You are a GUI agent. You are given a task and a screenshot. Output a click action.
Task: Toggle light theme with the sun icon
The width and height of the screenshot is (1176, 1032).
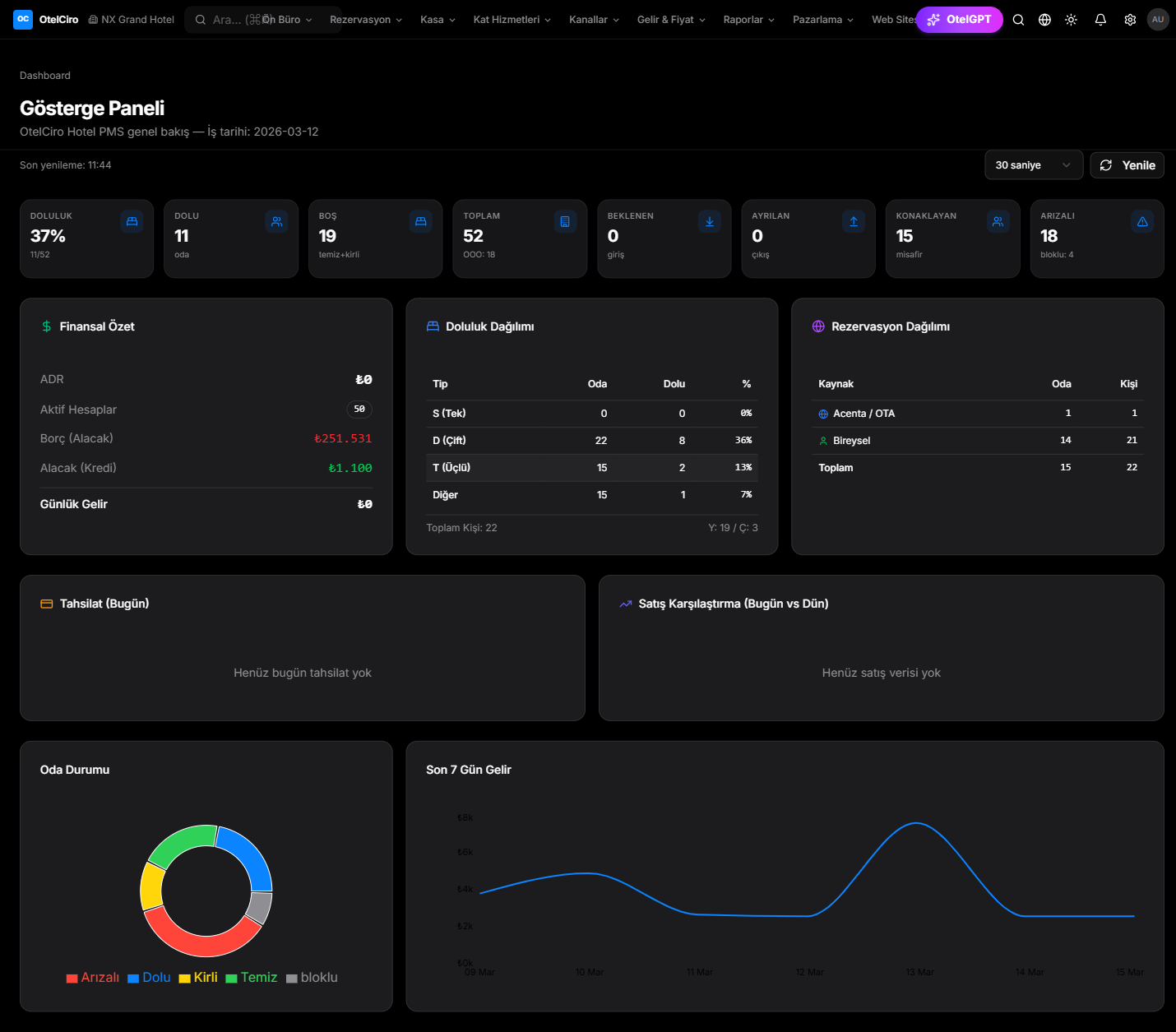point(1071,20)
